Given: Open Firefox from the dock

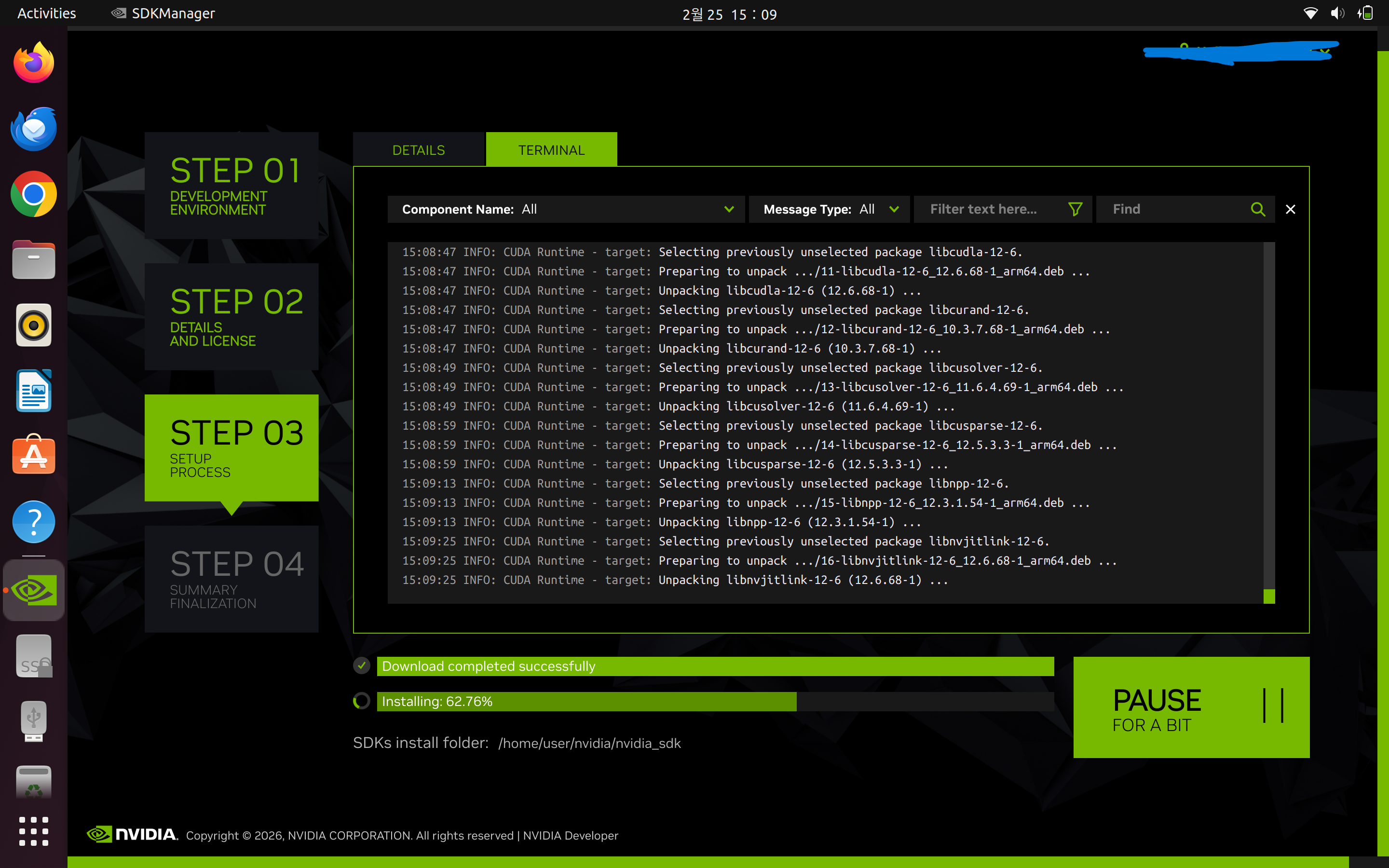Looking at the screenshot, I should click(x=33, y=63).
